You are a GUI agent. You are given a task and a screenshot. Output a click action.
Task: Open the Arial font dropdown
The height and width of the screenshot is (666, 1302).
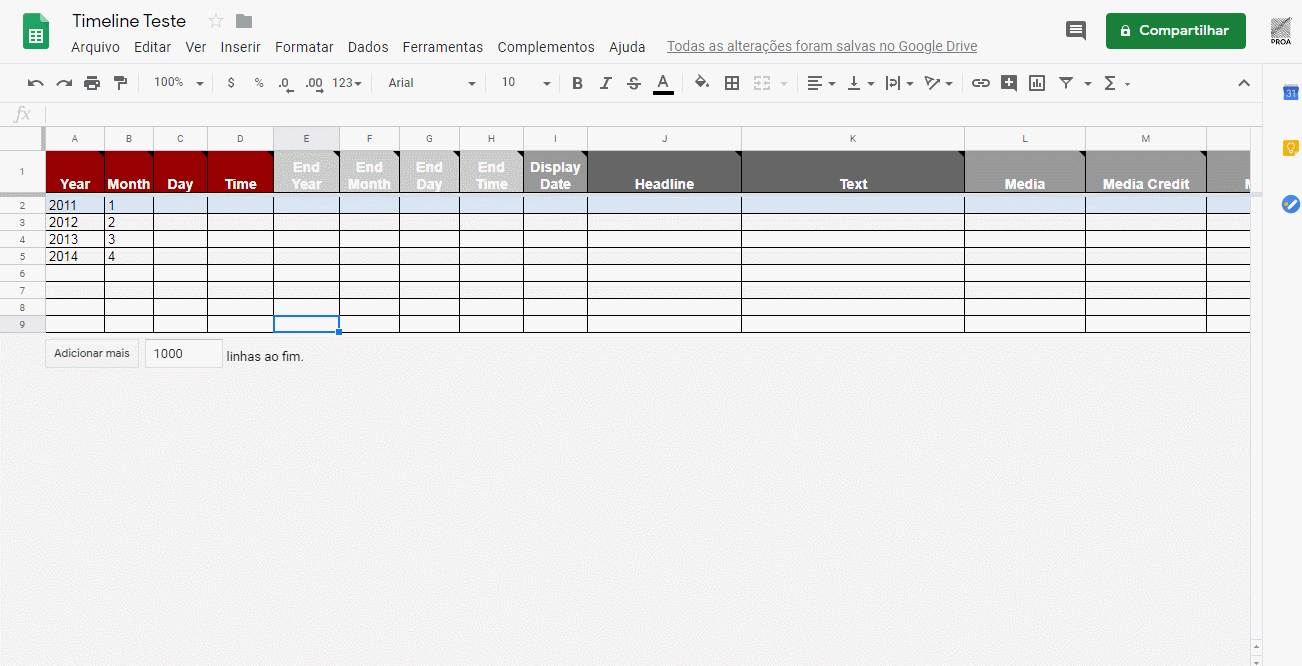pyautogui.click(x=432, y=83)
